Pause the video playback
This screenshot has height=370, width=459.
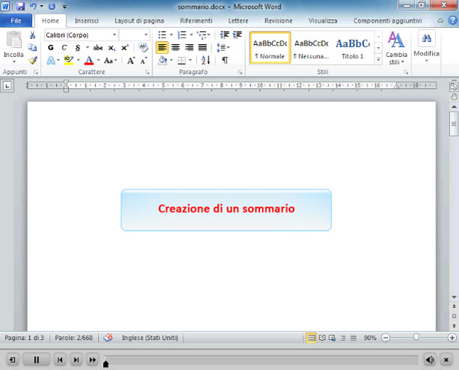[x=36, y=360]
